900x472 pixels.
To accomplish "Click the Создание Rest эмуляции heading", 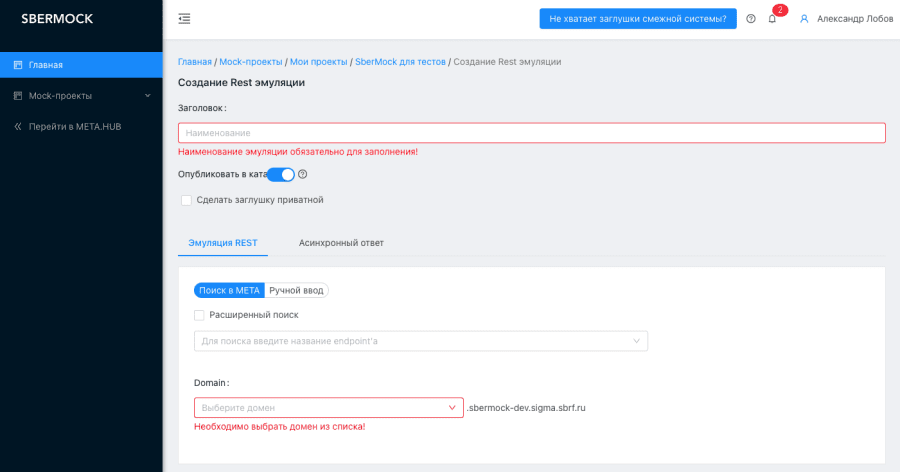I will point(241,83).
